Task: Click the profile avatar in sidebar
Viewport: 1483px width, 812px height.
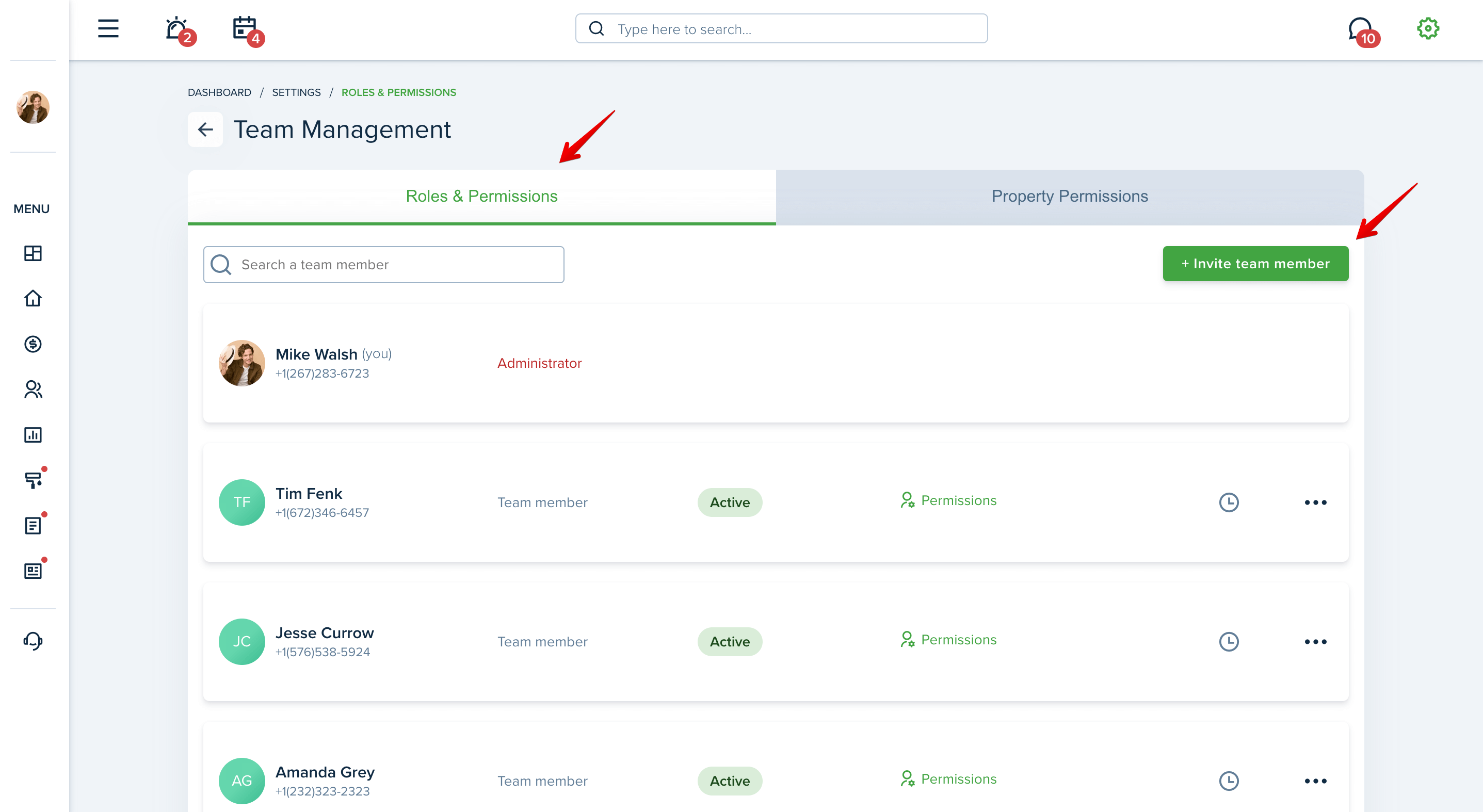Action: pos(33,107)
